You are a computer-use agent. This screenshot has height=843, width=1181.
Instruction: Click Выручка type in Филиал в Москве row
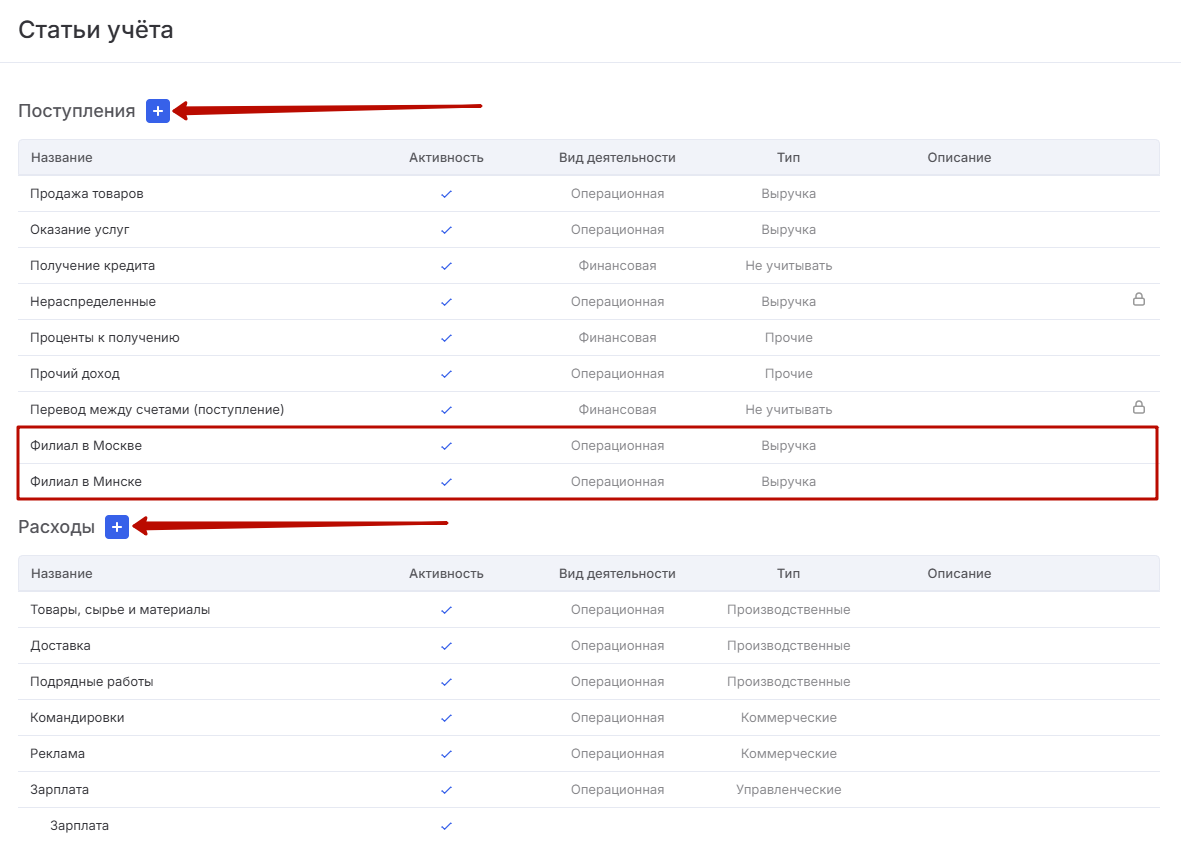[789, 446]
